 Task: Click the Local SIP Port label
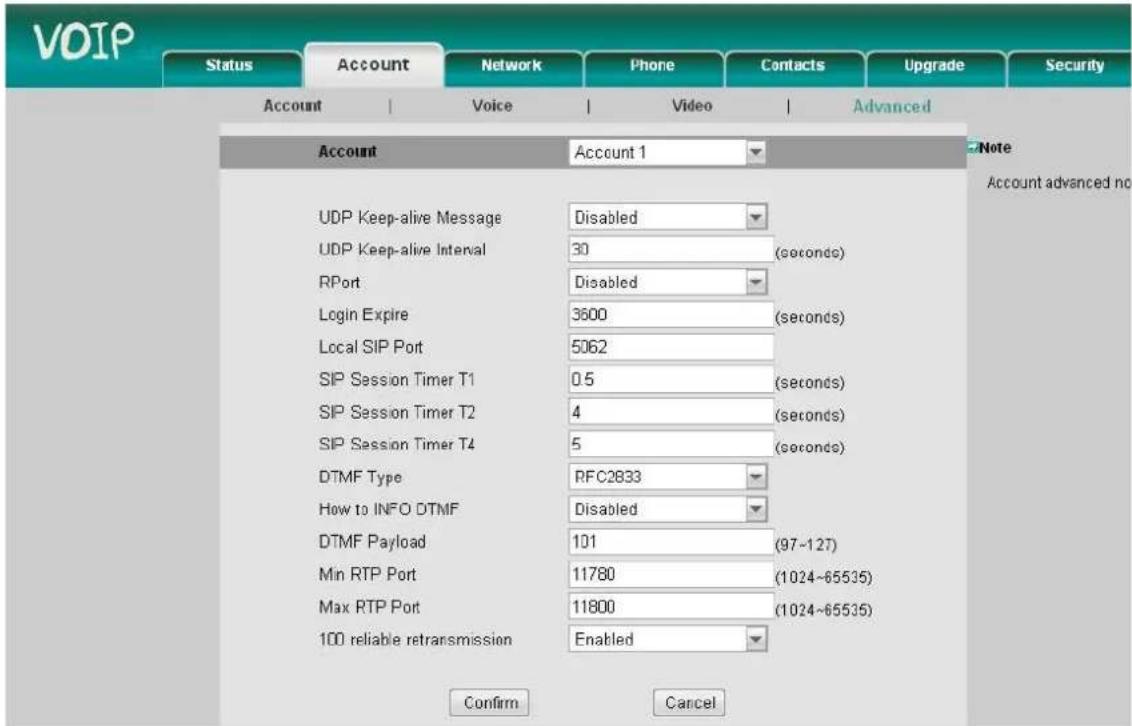click(x=371, y=347)
